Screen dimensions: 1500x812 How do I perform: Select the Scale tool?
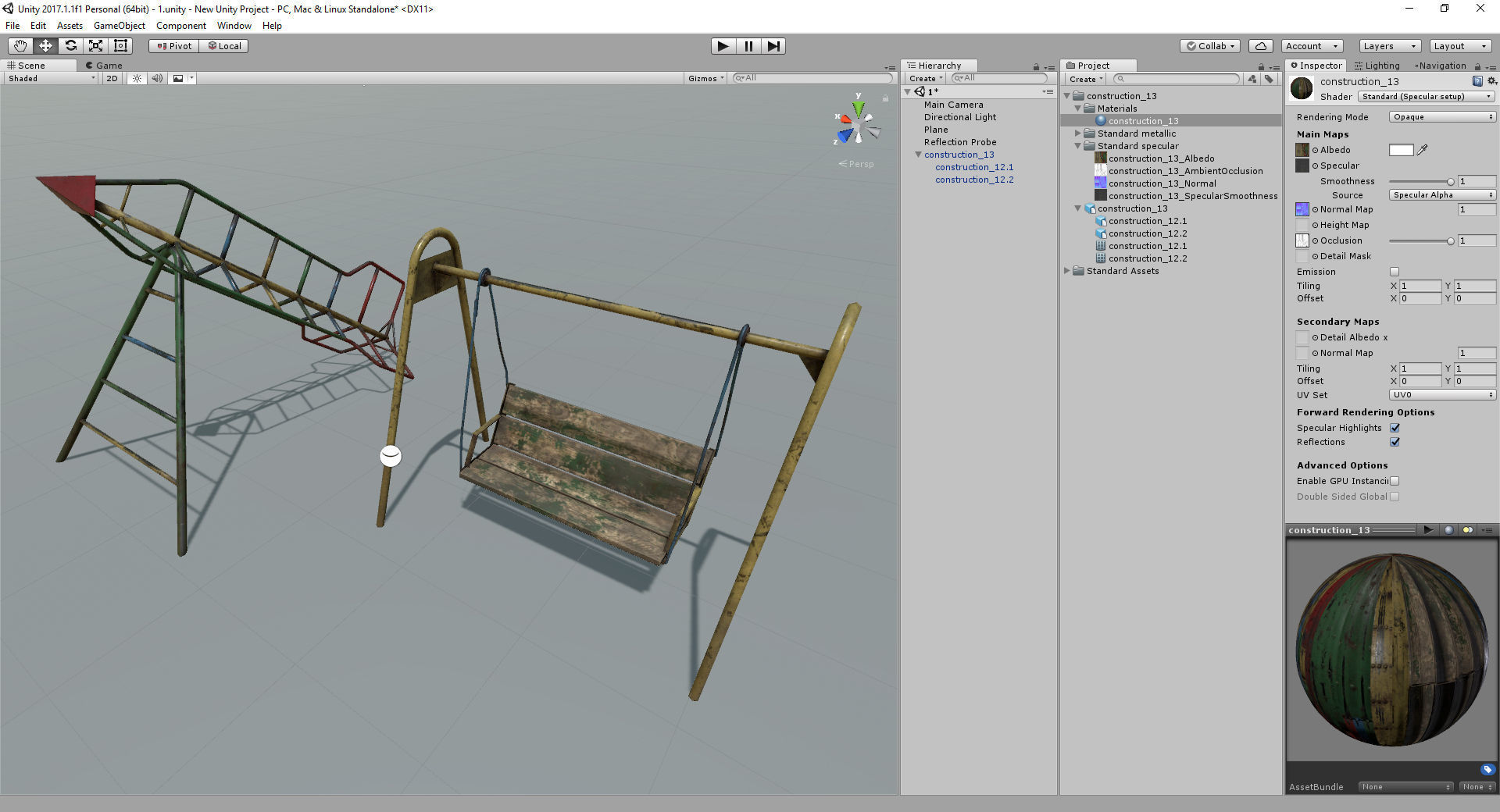coord(95,46)
